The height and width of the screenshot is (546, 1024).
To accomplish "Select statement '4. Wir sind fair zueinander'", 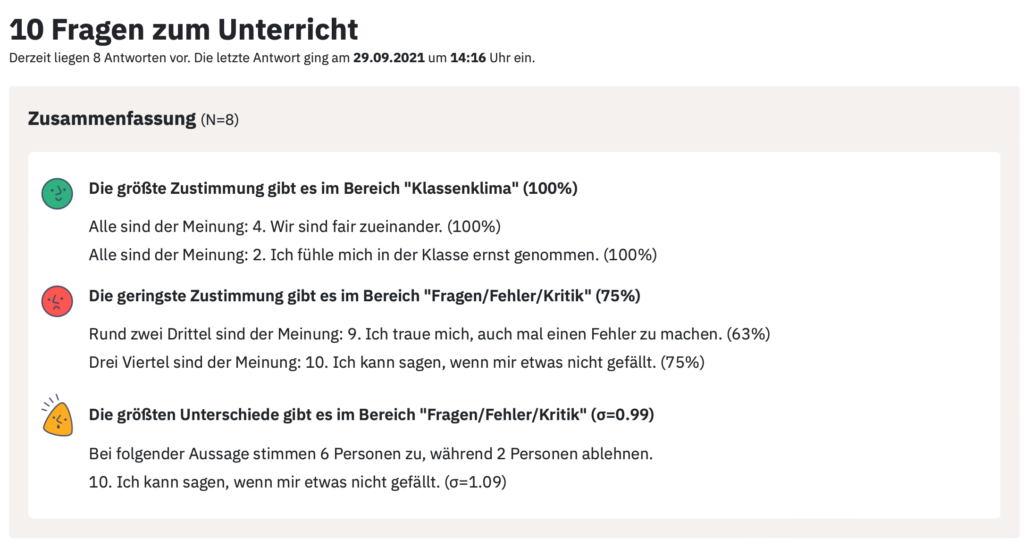I will point(295,227).
